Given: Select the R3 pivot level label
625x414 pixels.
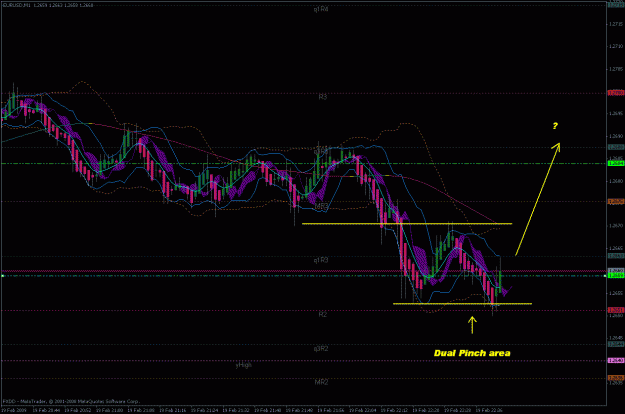Looking at the screenshot, I should point(323,96).
